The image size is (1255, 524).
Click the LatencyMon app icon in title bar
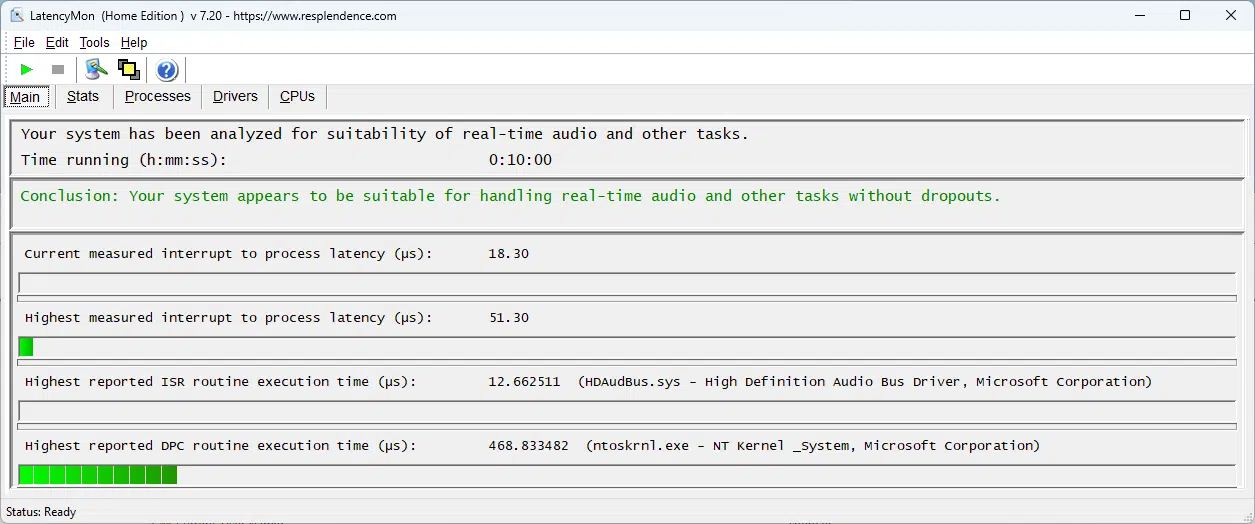pos(17,16)
